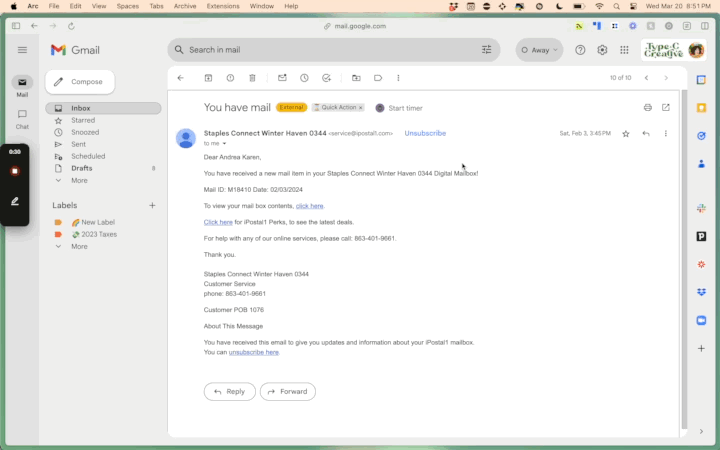Open the Archive menu in the menu bar
The height and width of the screenshot is (450, 720).
[x=185, y=6]
